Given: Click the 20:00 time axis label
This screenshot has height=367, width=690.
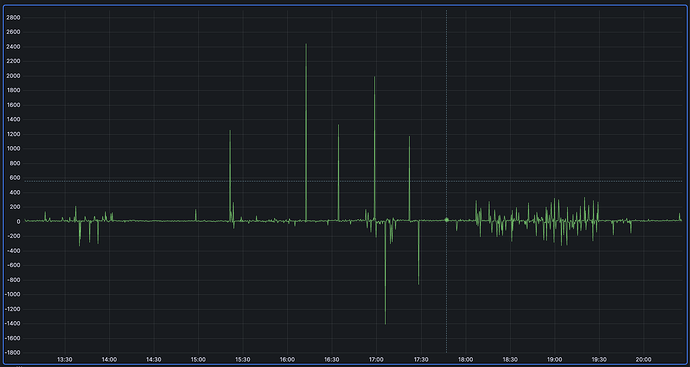Looking at the screenshot, I should (644, 360).
